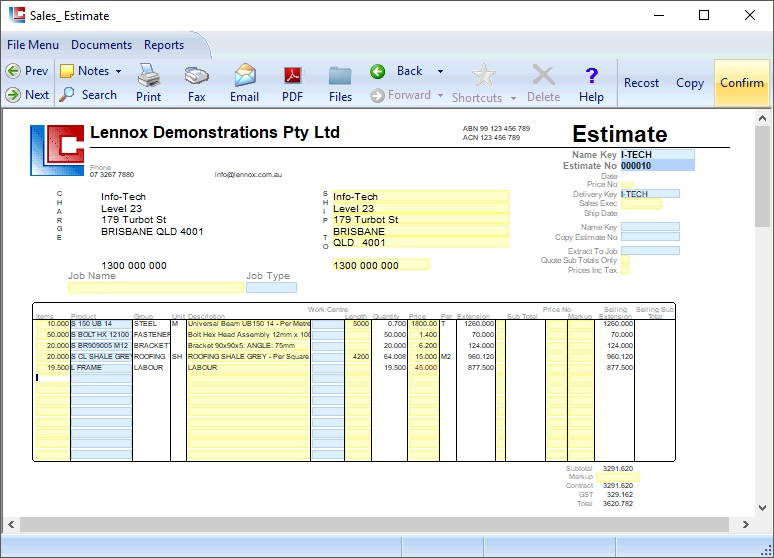
Task: Open the File Menu
Action: pos(33,45)
